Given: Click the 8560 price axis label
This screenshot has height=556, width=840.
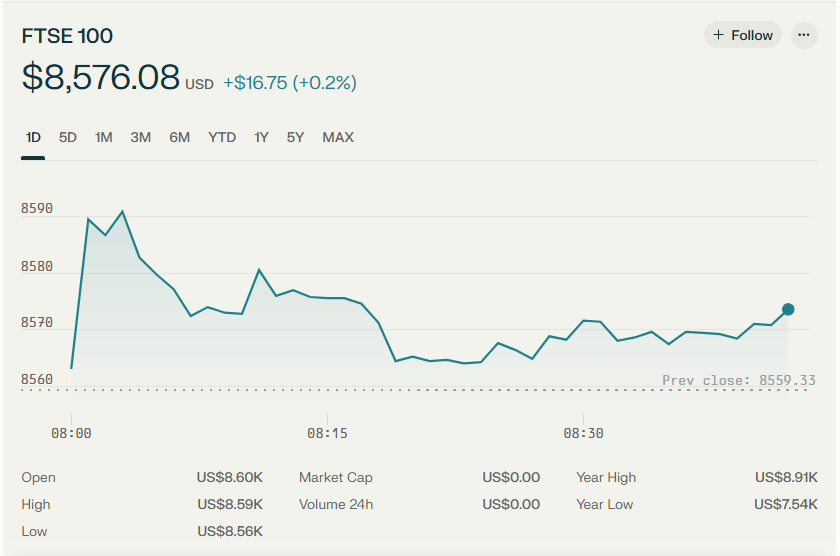Looking at the screenshot, I should coord(37,379).
